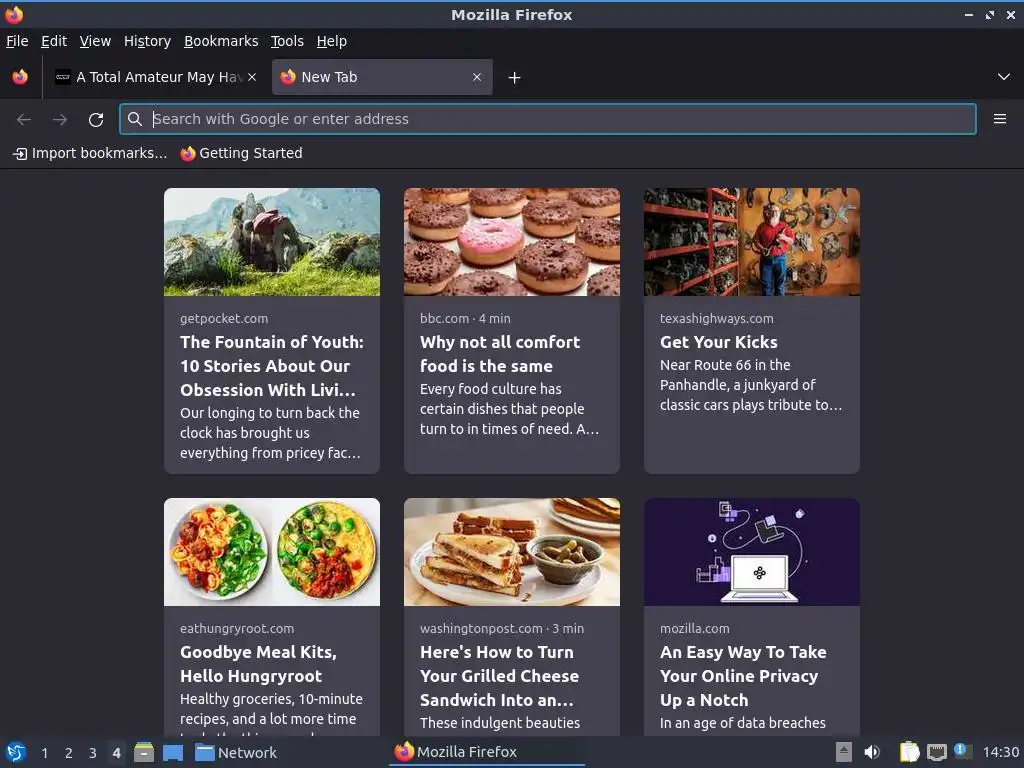Open the List all tabs dropdown
The width and height of the screenshot is (1024, 768).
coord(1004,77)
